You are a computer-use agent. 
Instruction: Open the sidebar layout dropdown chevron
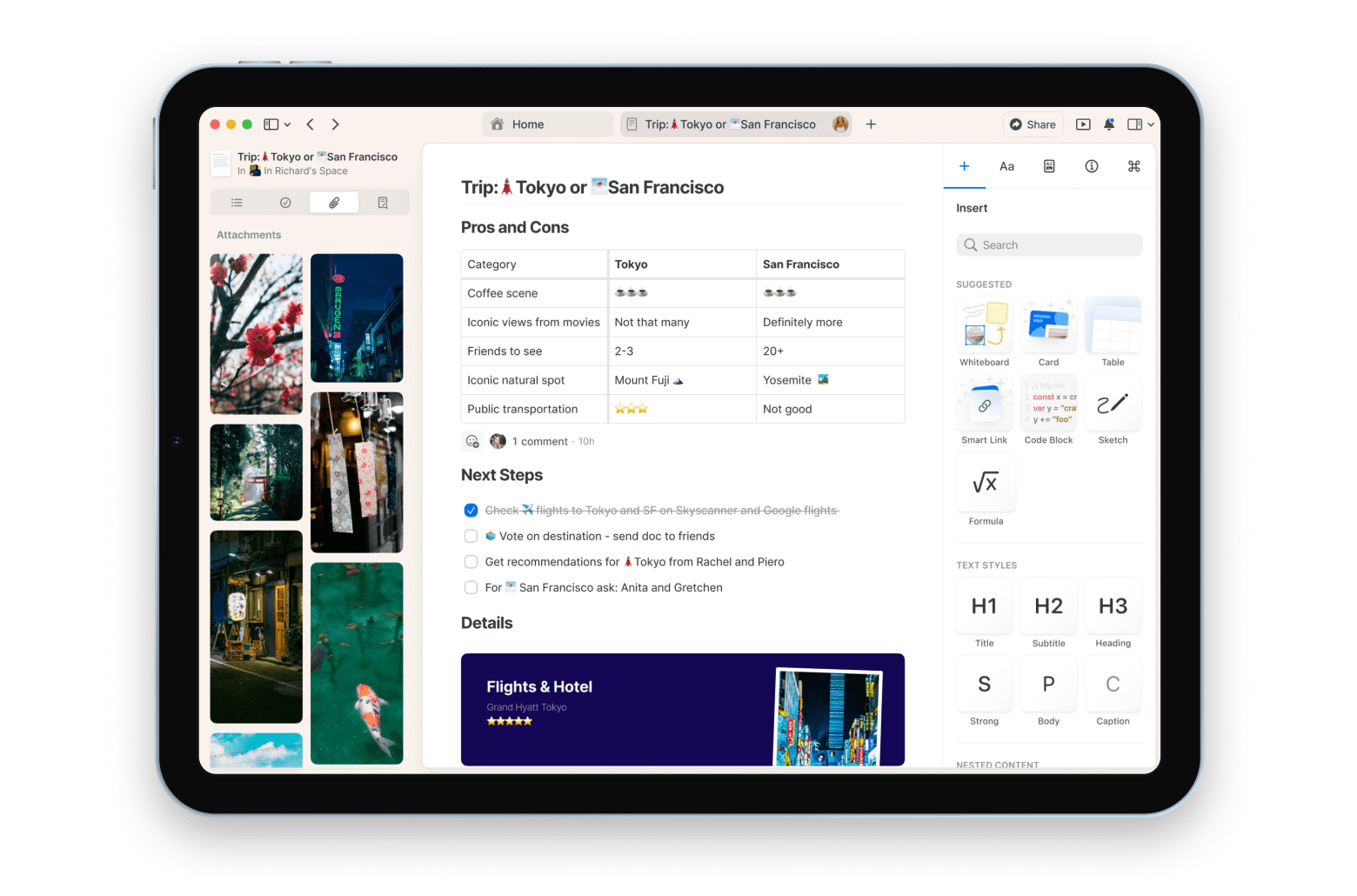click(x=288, y=124)
